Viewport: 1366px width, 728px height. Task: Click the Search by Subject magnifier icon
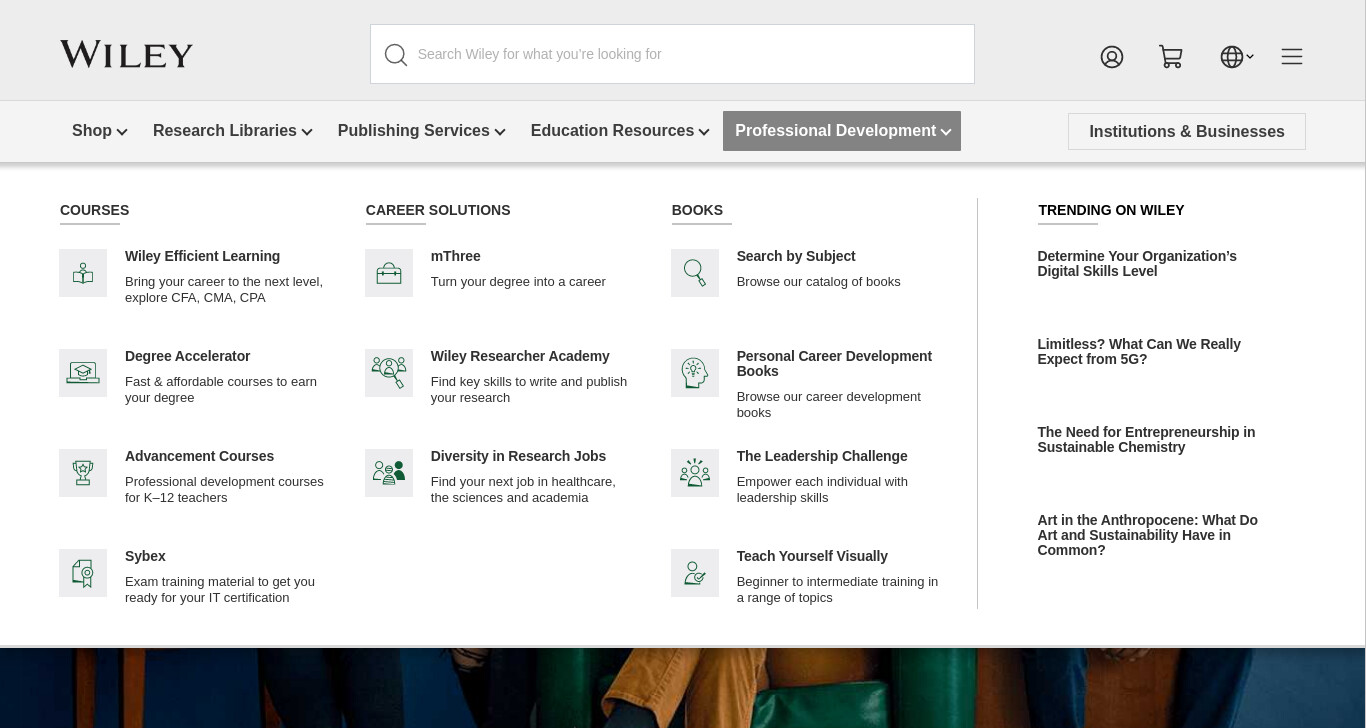coord(695,273)
